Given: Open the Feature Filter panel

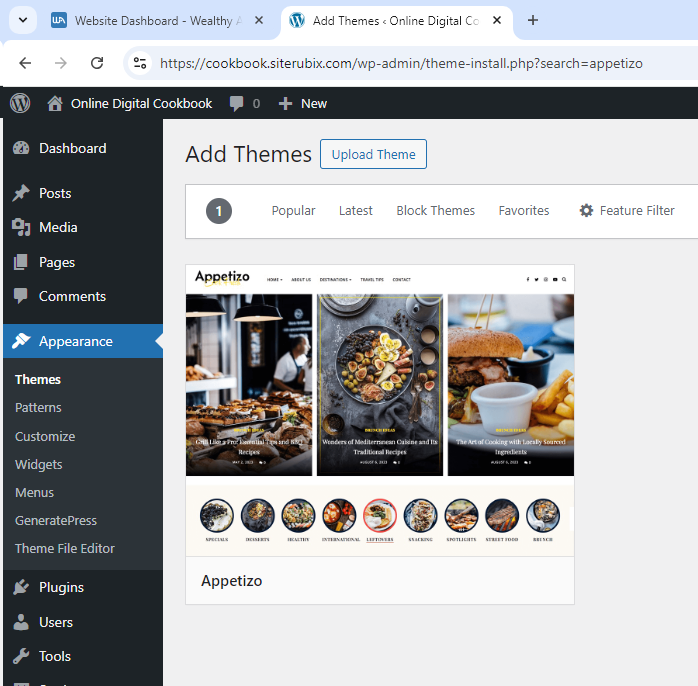Looking at the screenshot, I should [x=627, y=210].
